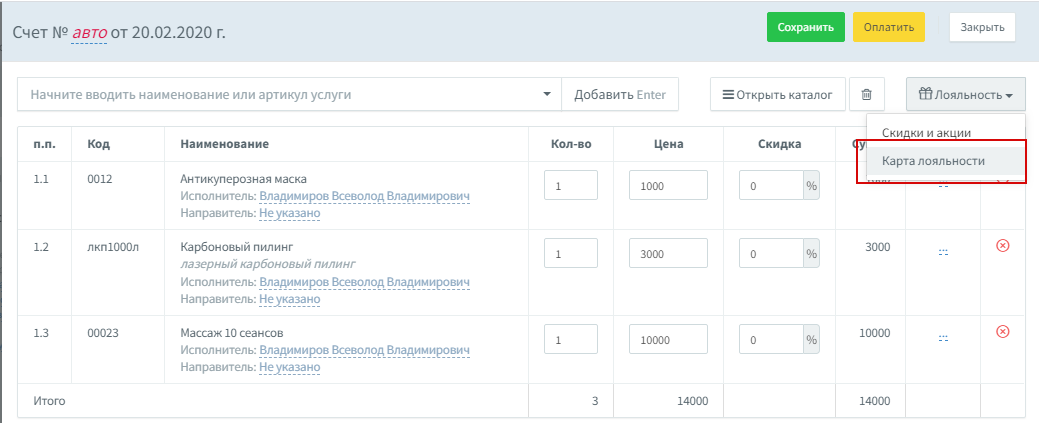Viewport: 1039px width, 423px height.
Task: Focus the price field showing 10000
Action: pyautogui.click(x=668, y=339)
